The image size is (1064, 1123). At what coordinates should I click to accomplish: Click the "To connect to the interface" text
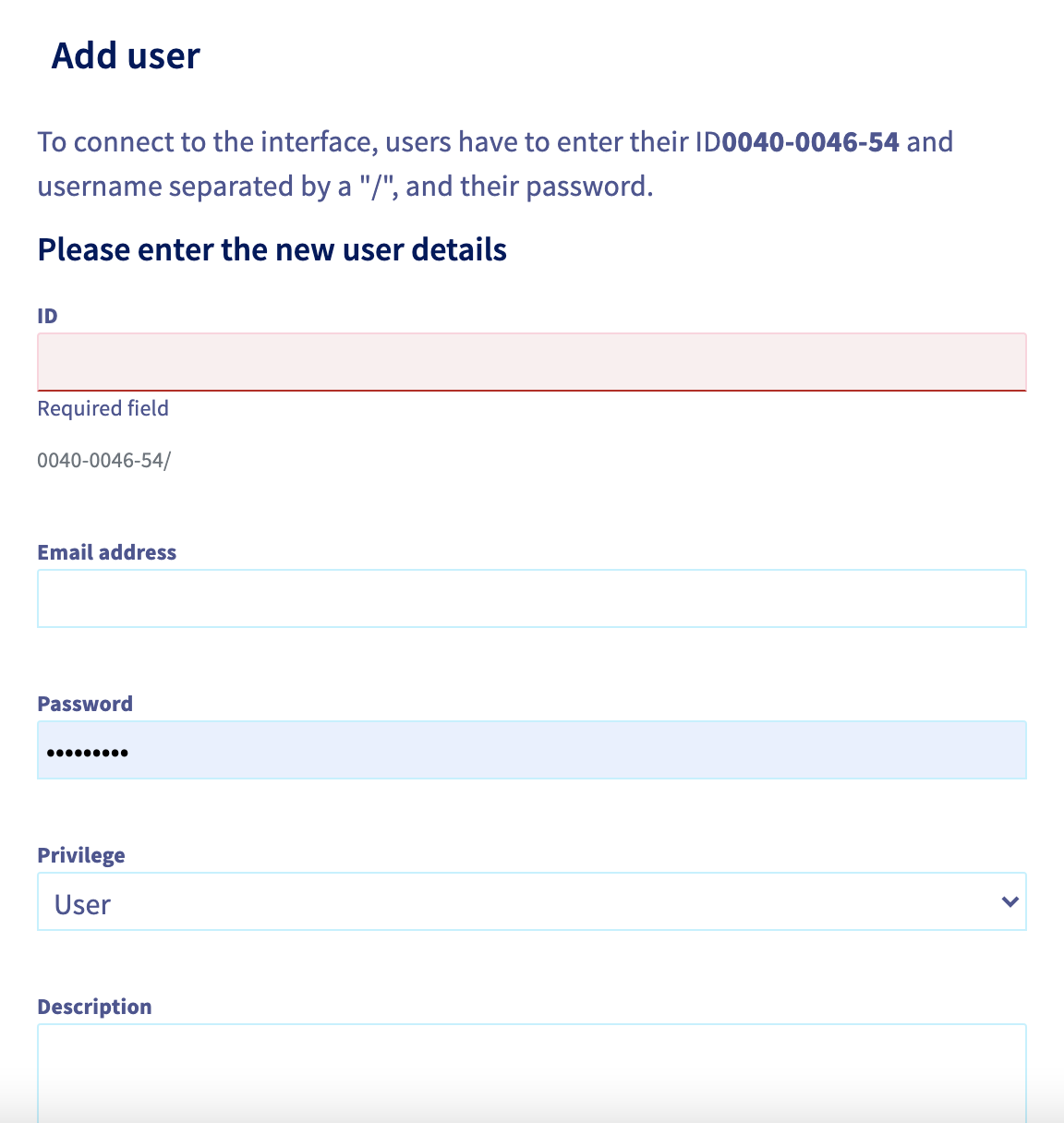[x=208, y=142]
